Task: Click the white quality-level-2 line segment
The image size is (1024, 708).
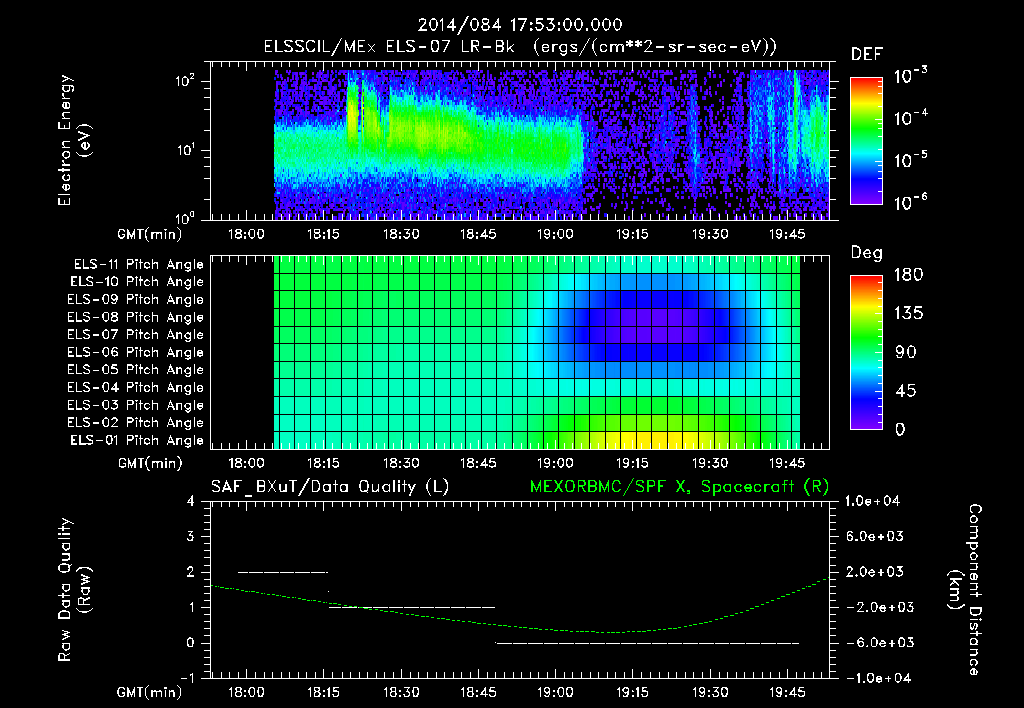Action: coord(283,572)
